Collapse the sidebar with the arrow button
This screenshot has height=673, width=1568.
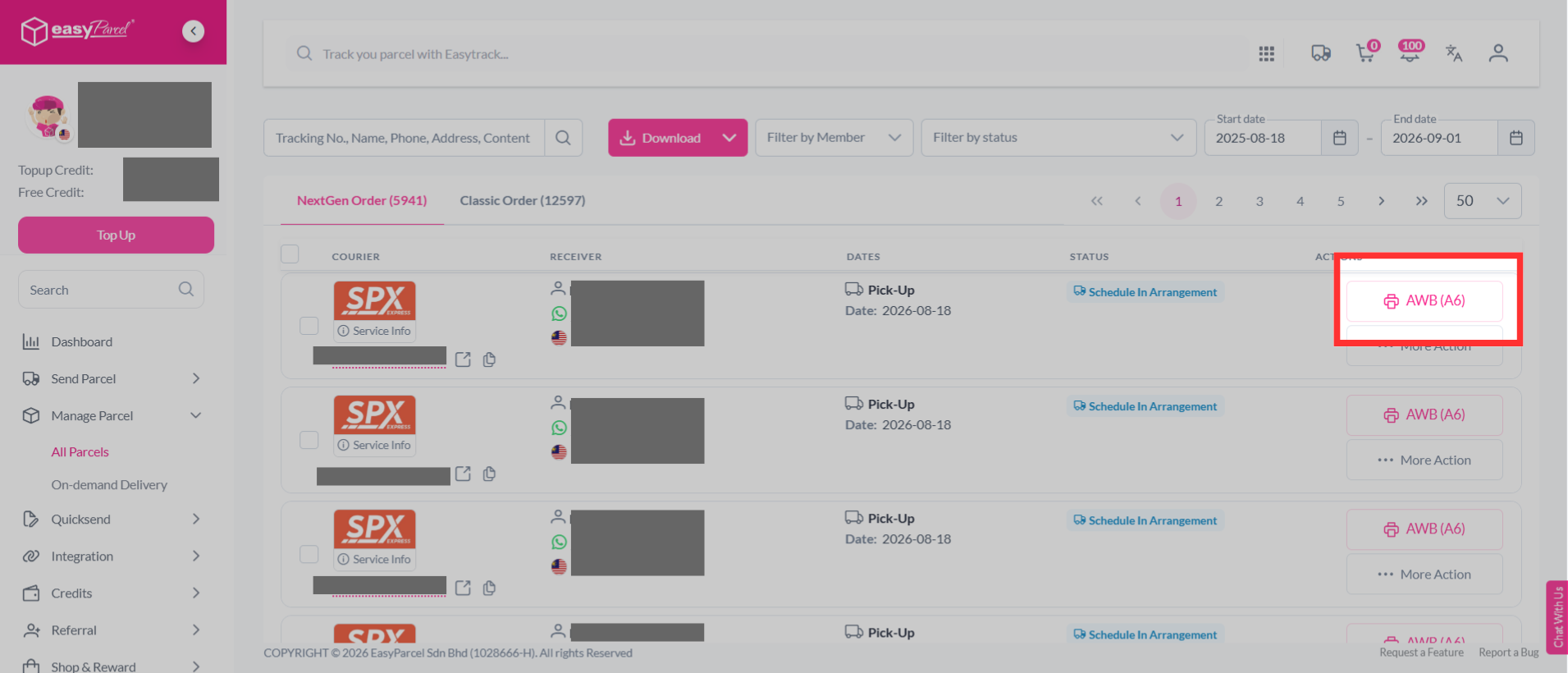point(193,31)
